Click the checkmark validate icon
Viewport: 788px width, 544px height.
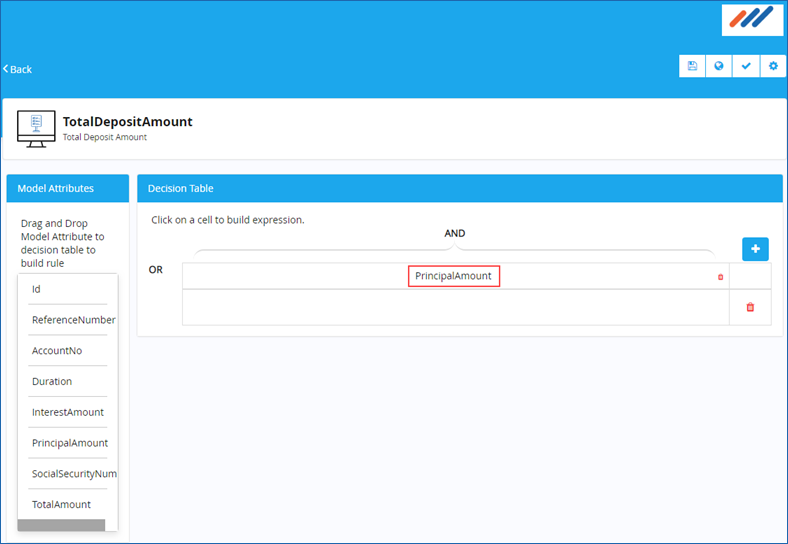point(746,66)
